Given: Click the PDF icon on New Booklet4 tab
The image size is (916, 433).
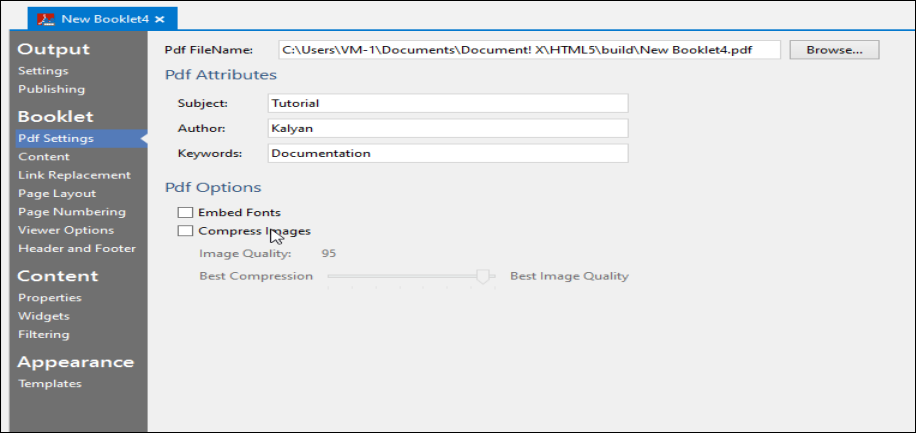Looking at the screenshot, I should pos(46,18).
